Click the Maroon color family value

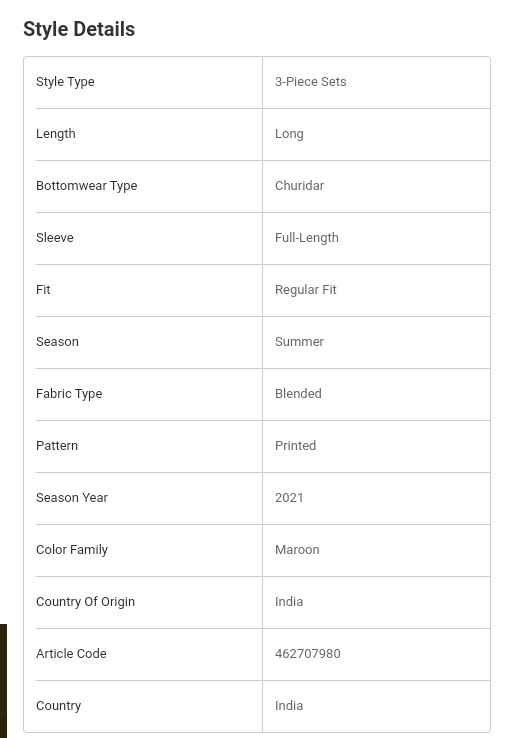click(297, 550)
